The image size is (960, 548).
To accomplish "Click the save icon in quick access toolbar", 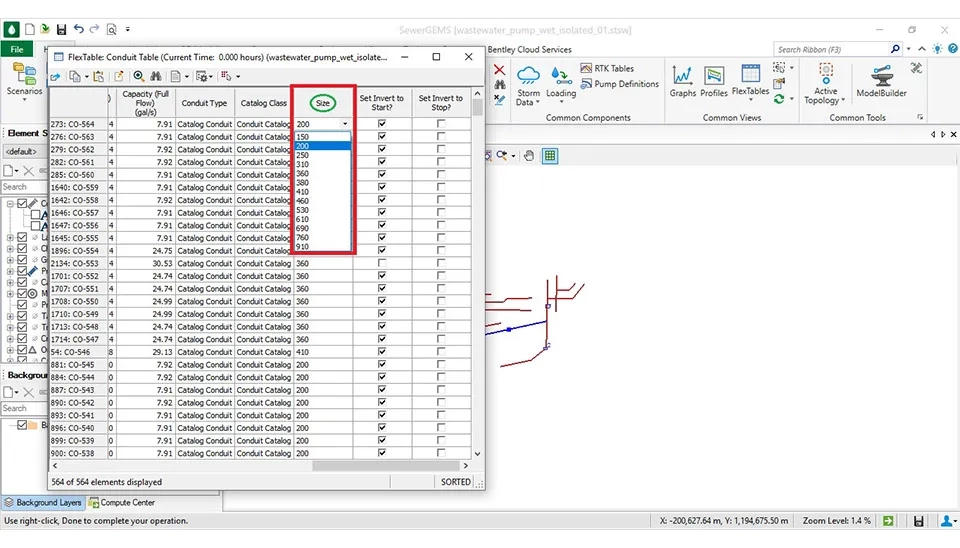I will 62,30.
